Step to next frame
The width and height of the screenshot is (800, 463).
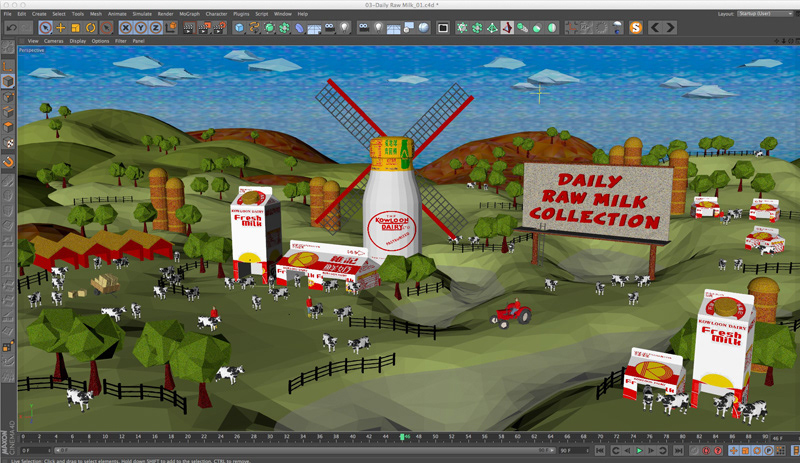651,451
